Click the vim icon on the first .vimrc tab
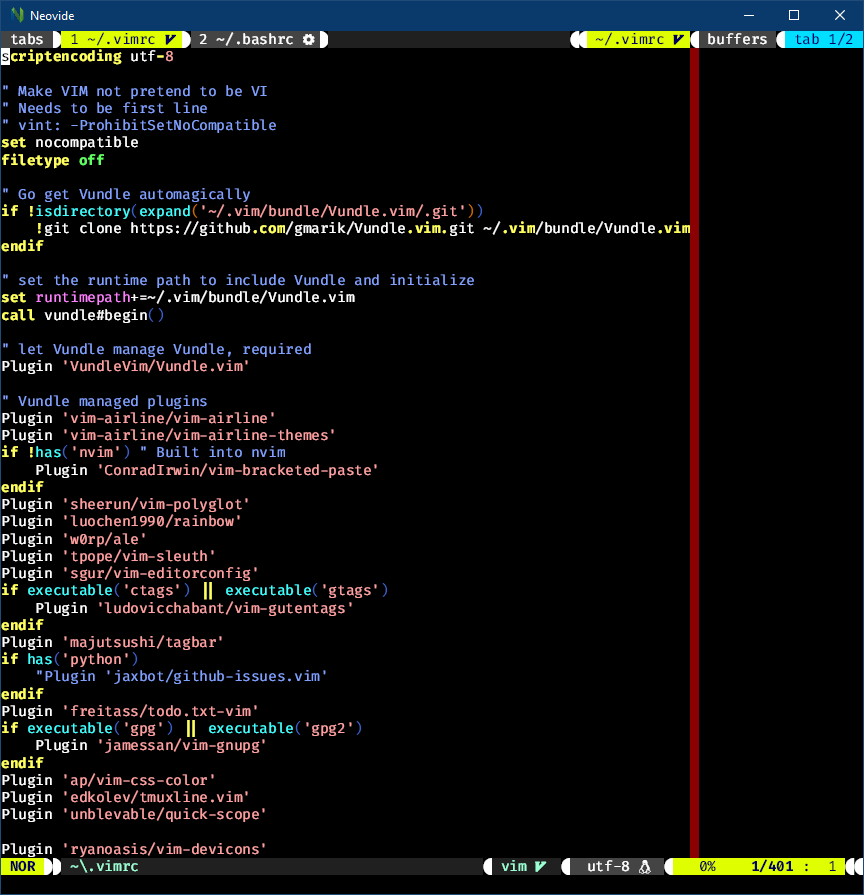The height and width of the screenshot is (895, 864). 170,39
